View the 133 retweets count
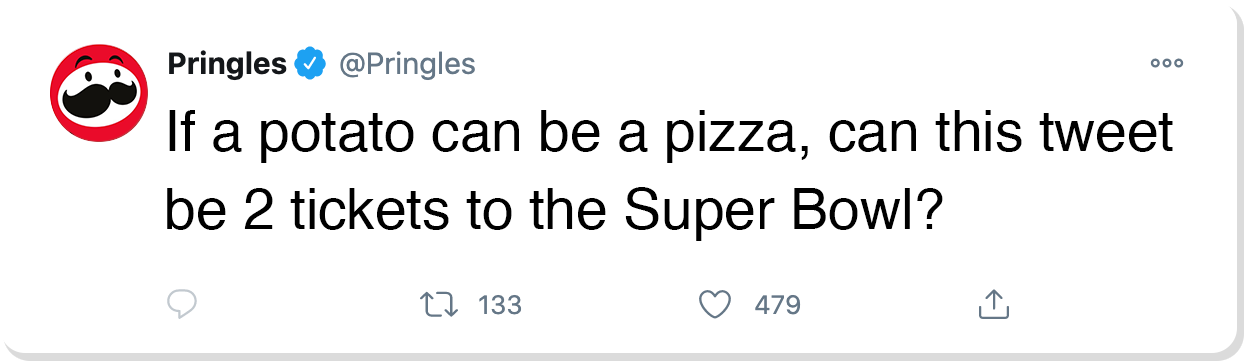 500,305
